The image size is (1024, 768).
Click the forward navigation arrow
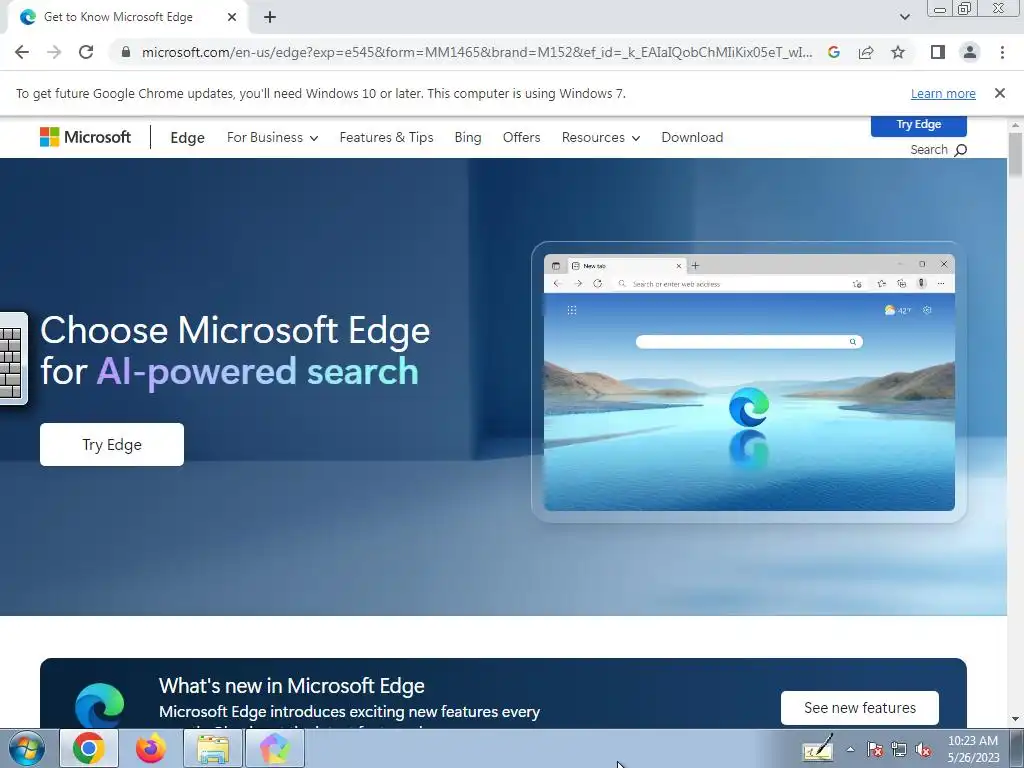54,52
